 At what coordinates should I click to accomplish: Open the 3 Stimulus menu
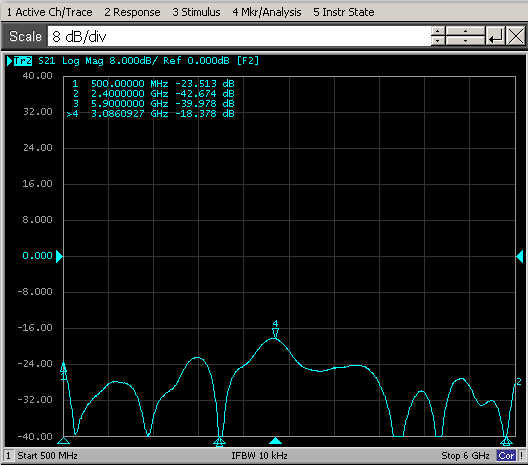196,12
